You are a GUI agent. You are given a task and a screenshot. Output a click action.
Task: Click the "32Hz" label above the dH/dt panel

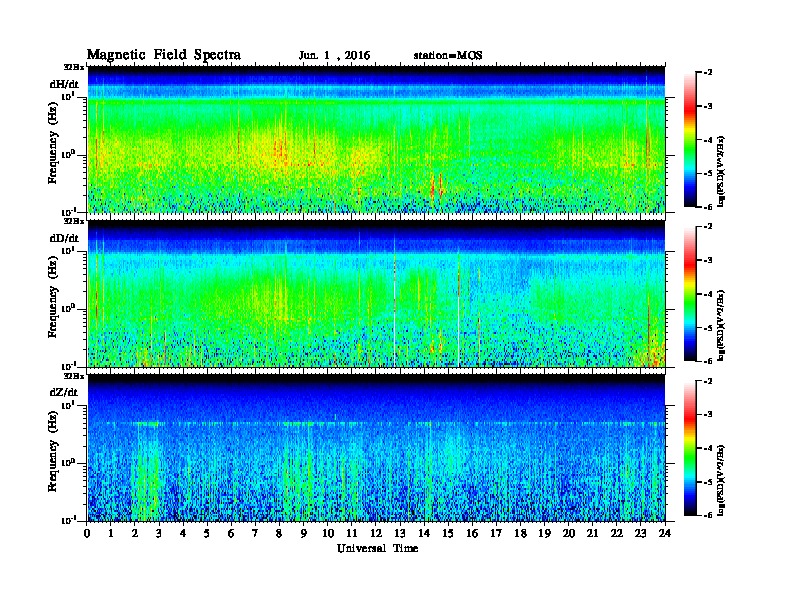74,67
